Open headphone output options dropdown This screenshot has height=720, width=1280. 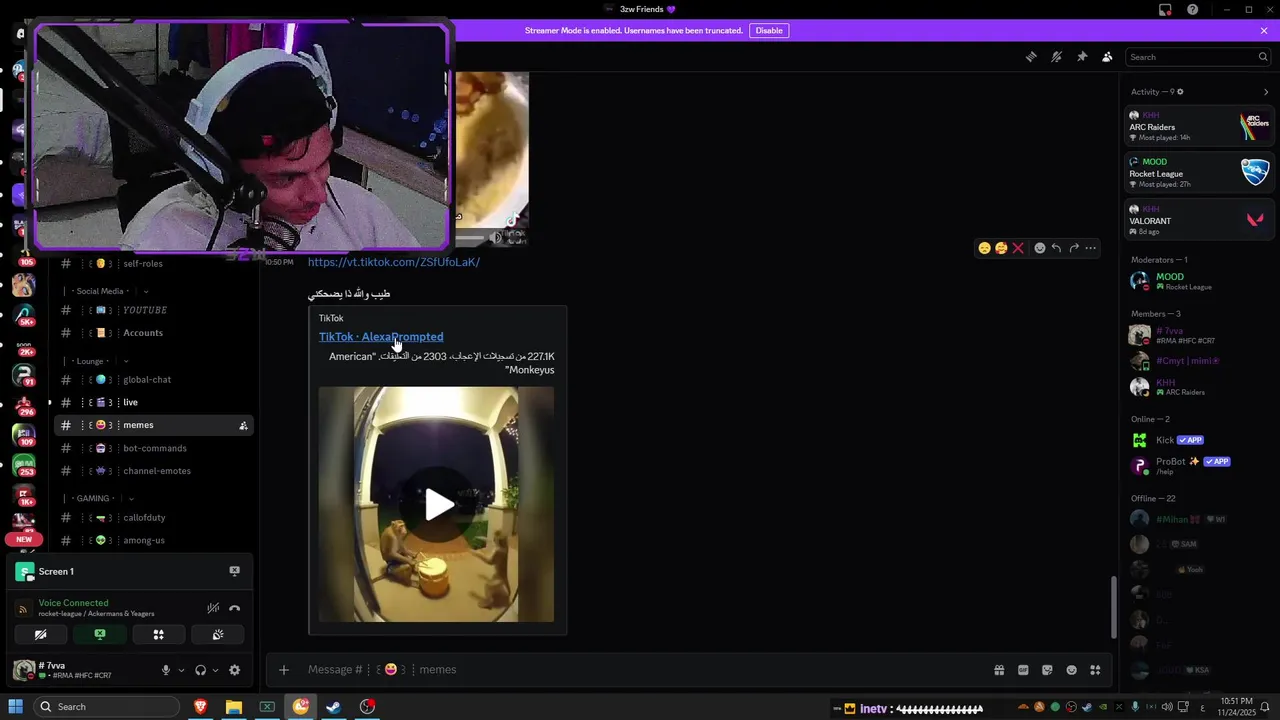(215, 670)
